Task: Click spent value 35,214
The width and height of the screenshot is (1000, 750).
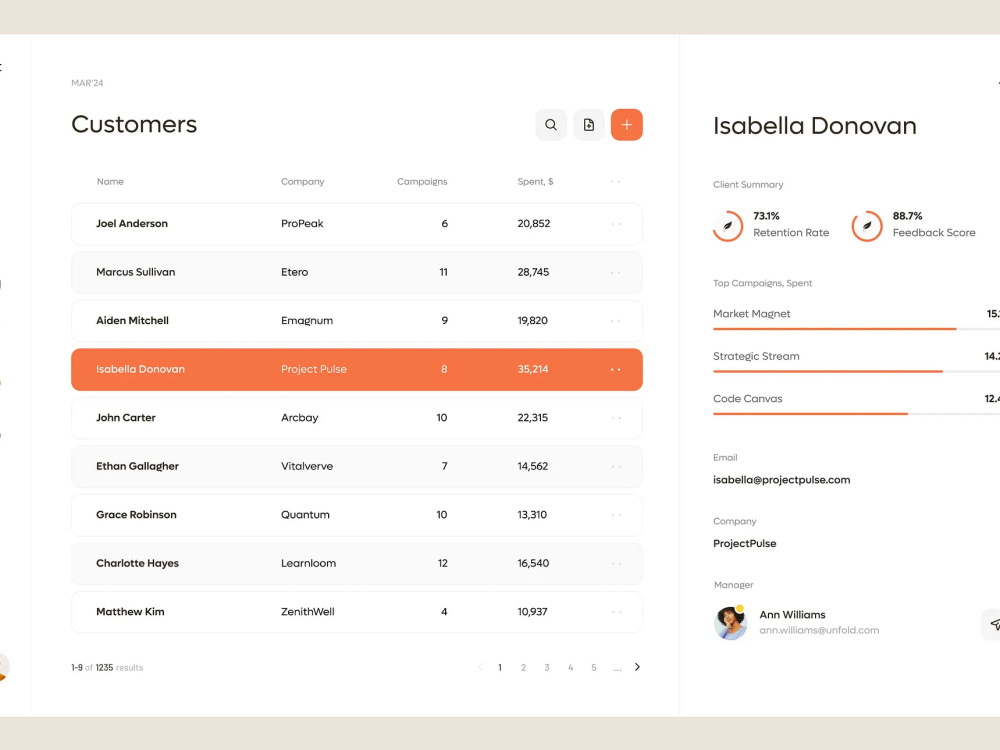Action: tap(533, 369)
